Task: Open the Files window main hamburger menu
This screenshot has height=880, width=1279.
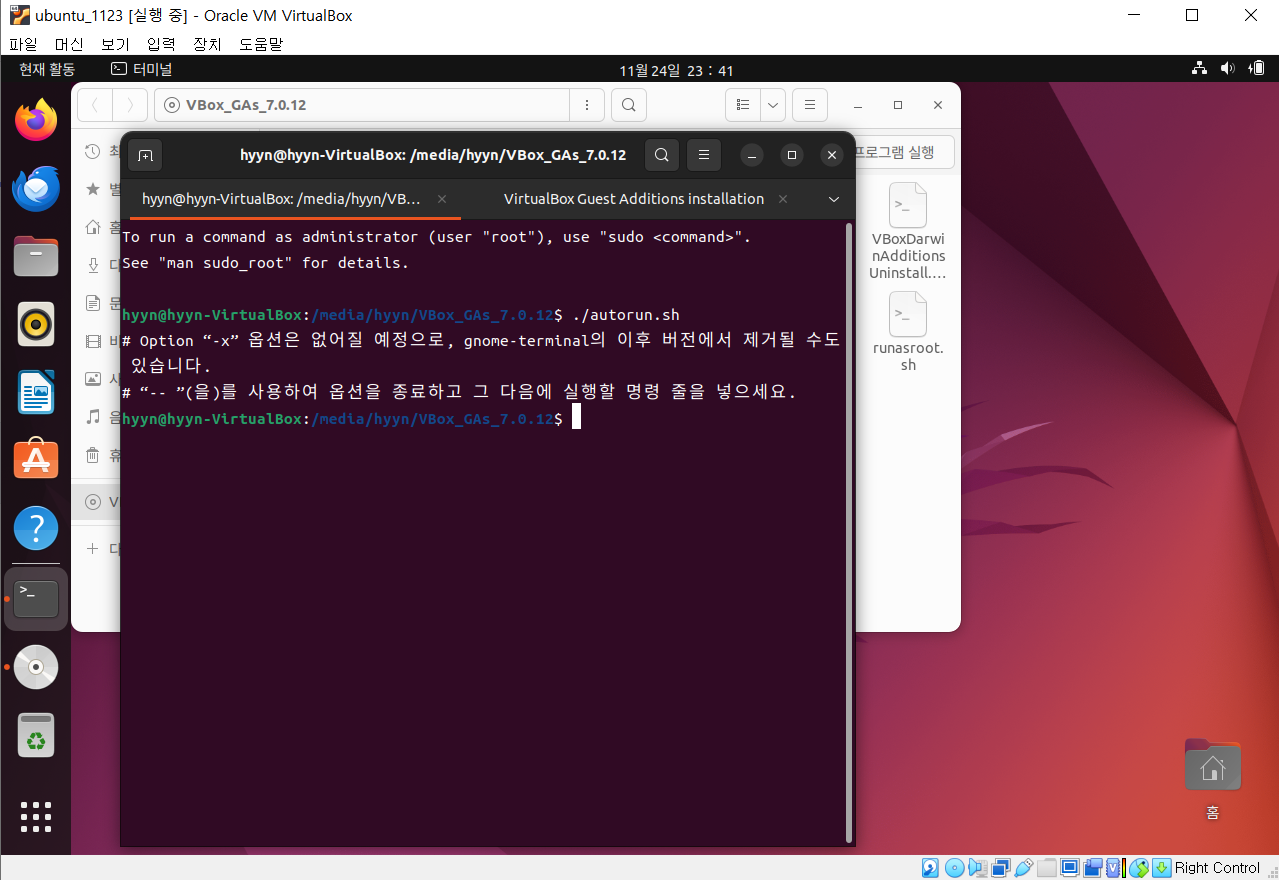Action: click(810, 105)
